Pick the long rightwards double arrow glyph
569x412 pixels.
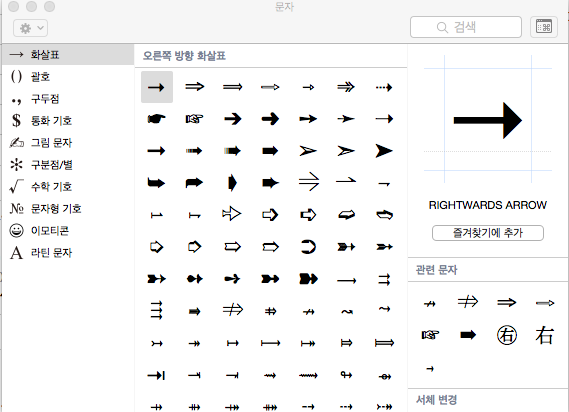coord(233,87)
